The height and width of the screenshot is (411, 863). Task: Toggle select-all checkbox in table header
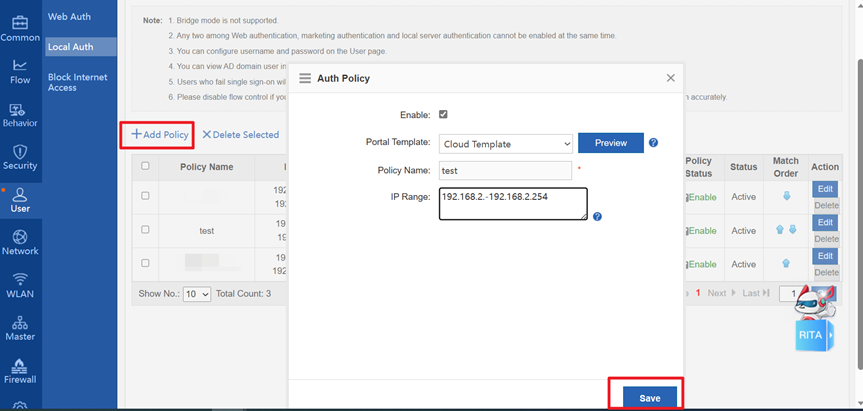[x=145, y=166]
